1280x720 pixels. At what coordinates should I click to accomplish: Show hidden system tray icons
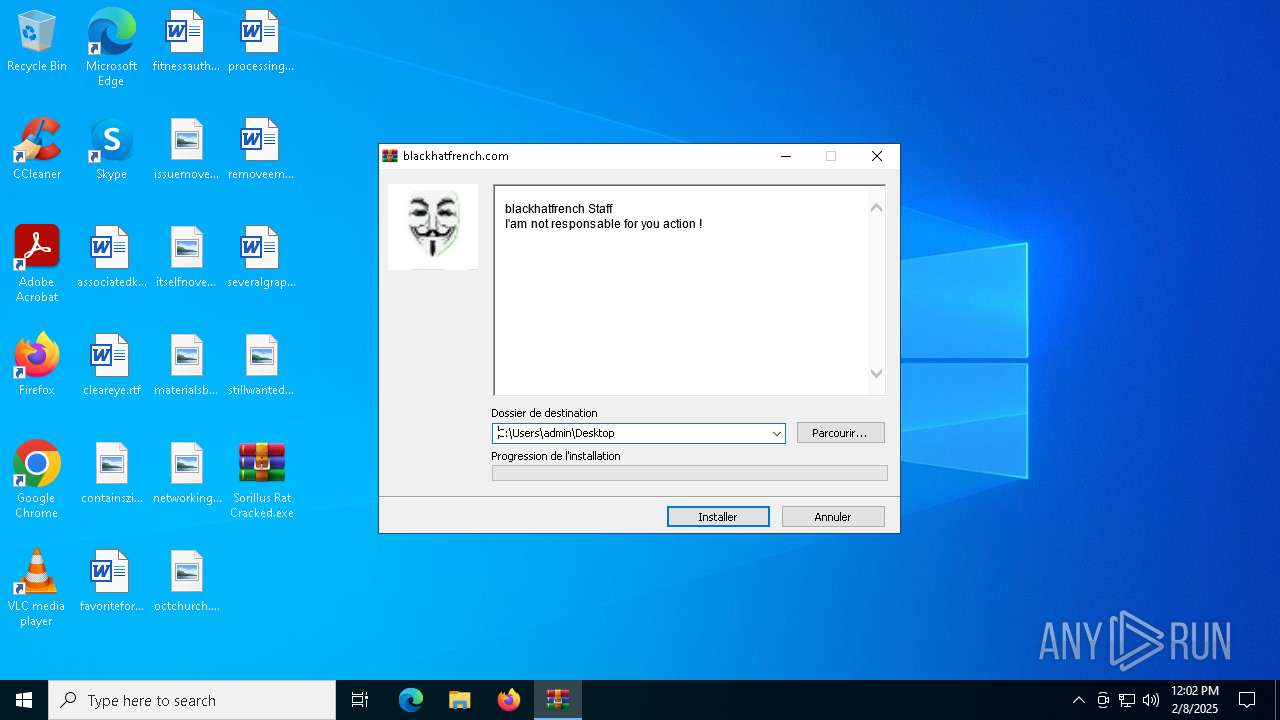click(1078, 700)
